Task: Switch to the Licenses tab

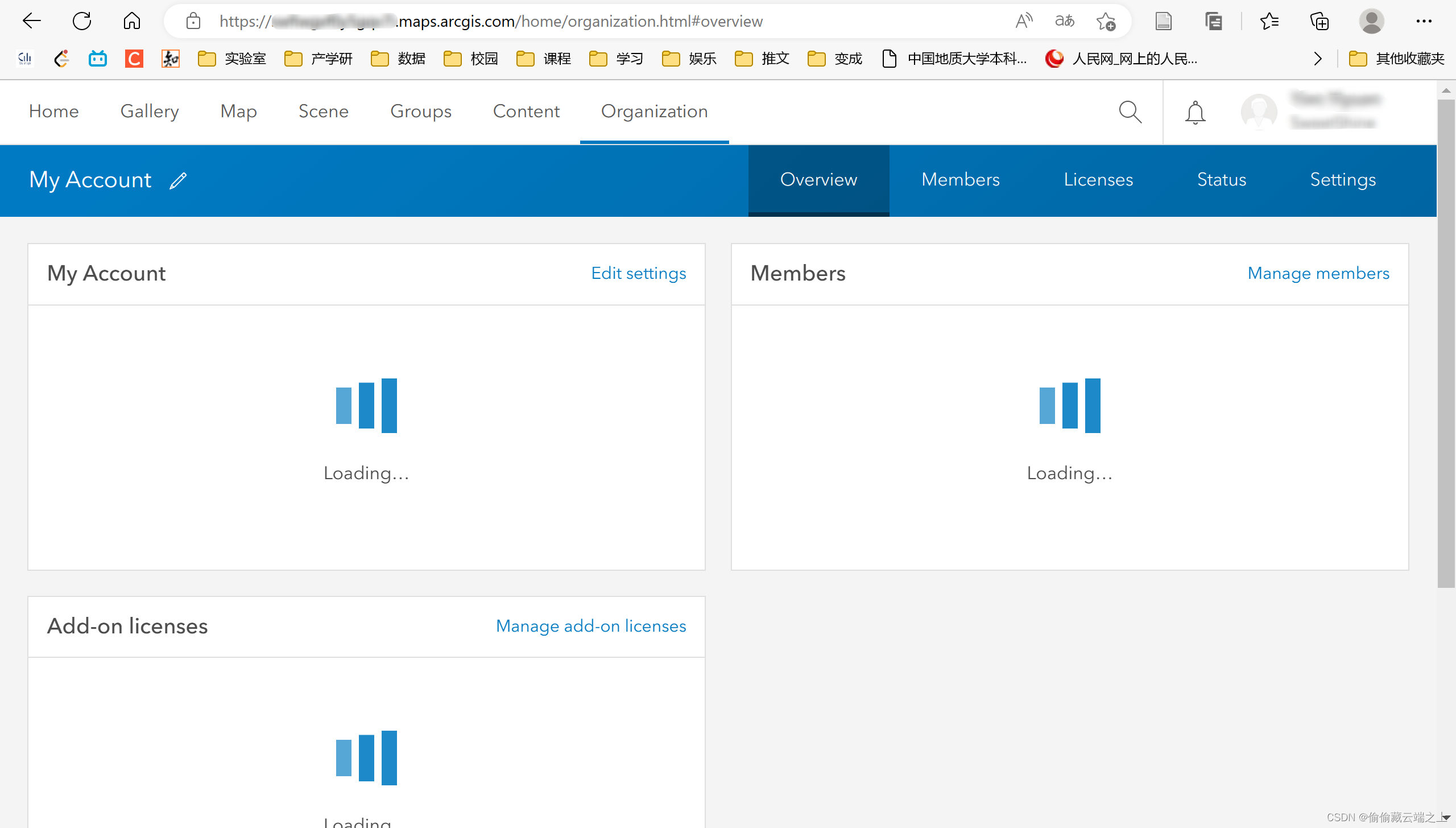Action: (1098, 180)
